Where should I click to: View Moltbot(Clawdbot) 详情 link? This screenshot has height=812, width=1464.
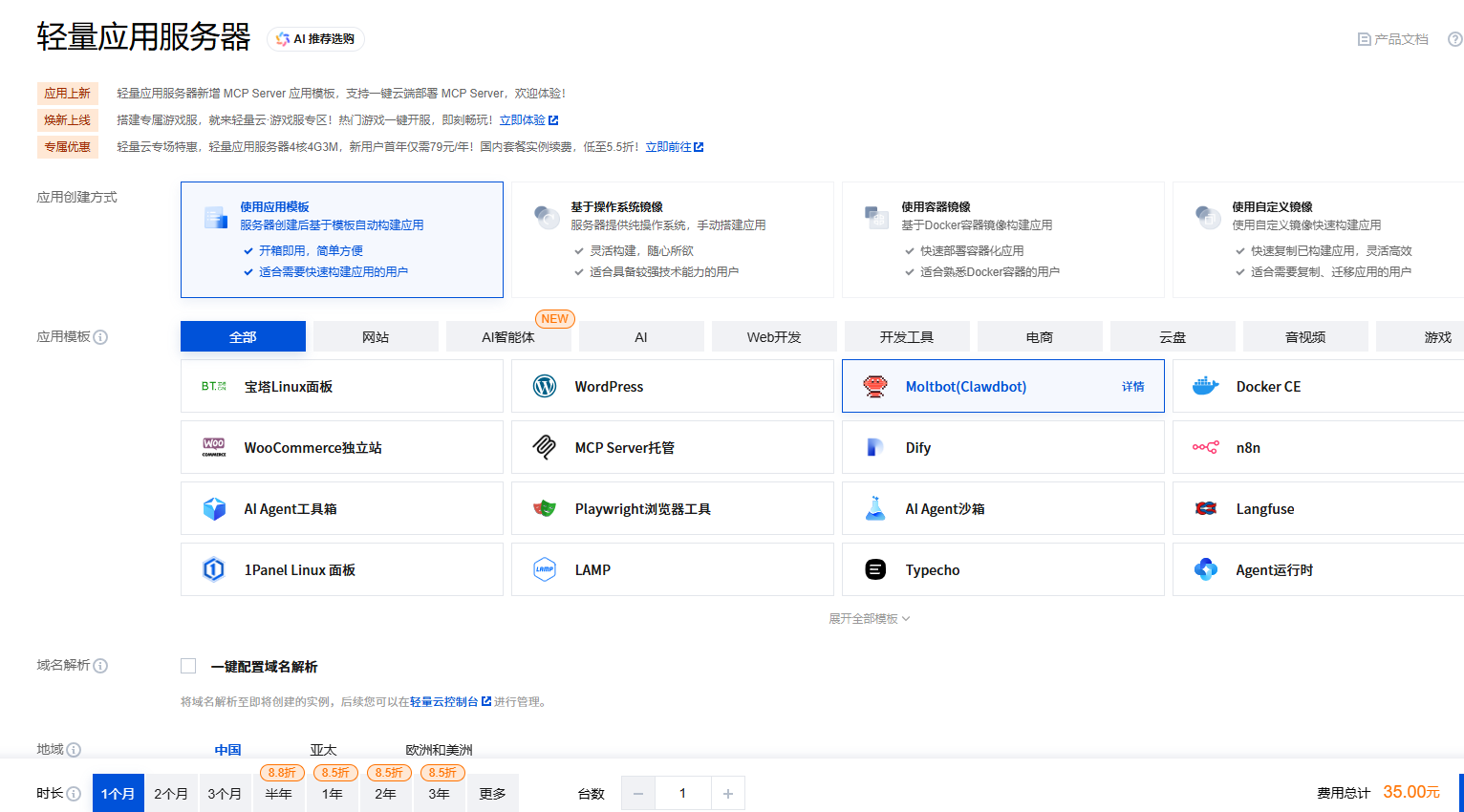tap(1133, 387)
